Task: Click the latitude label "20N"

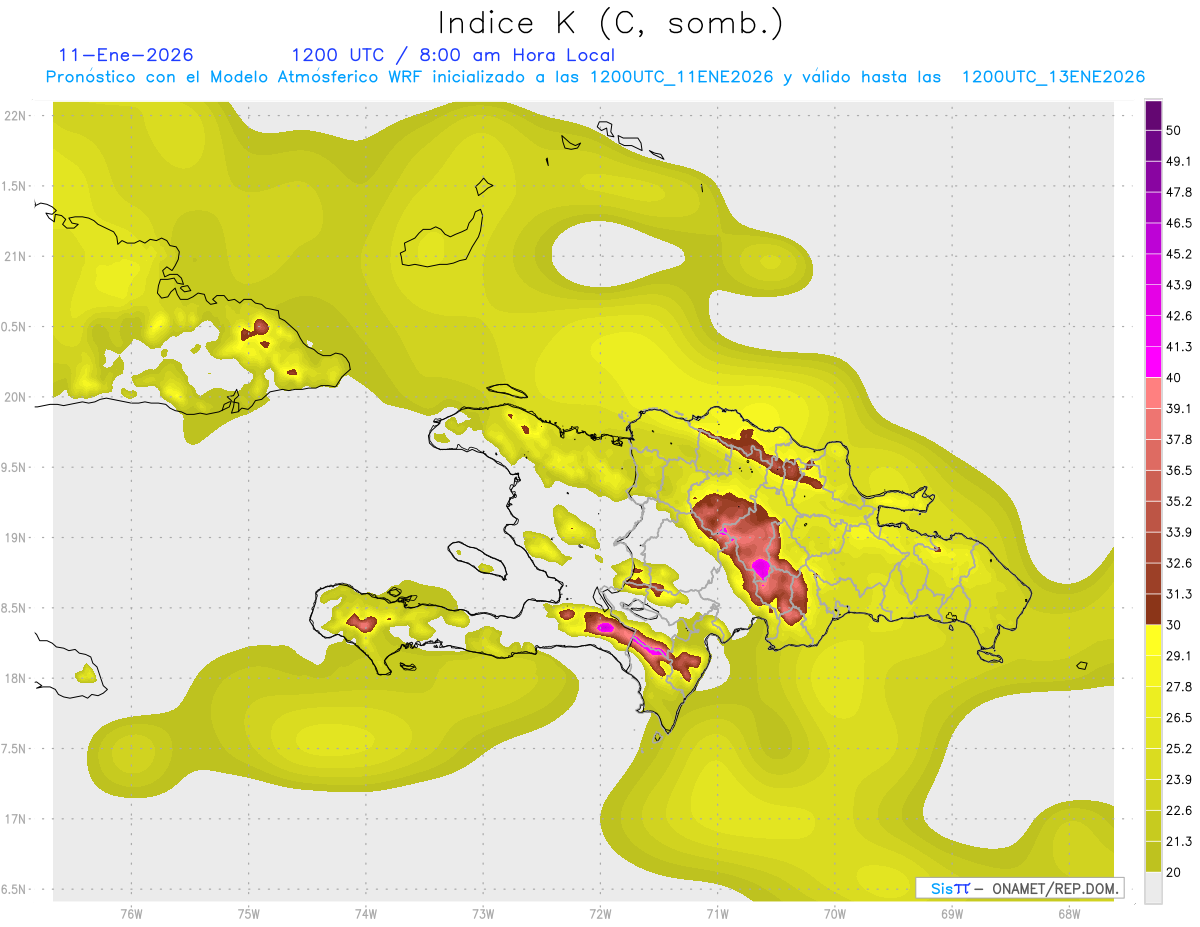Action: tap(15, 397)
